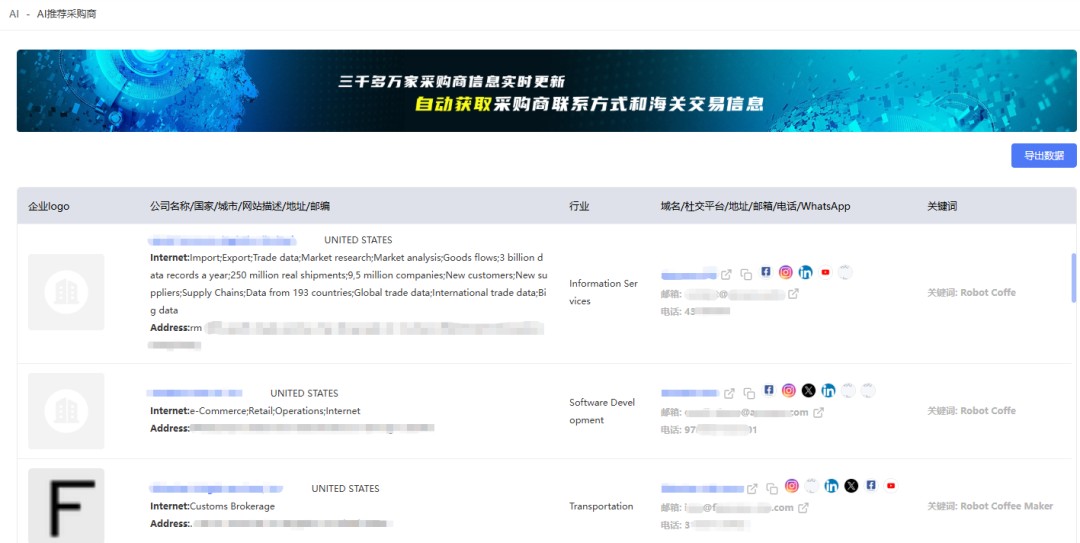1080x543 pixels.
Task: Click blurred email address in Transportation row
Action: (x=738, y=507)
